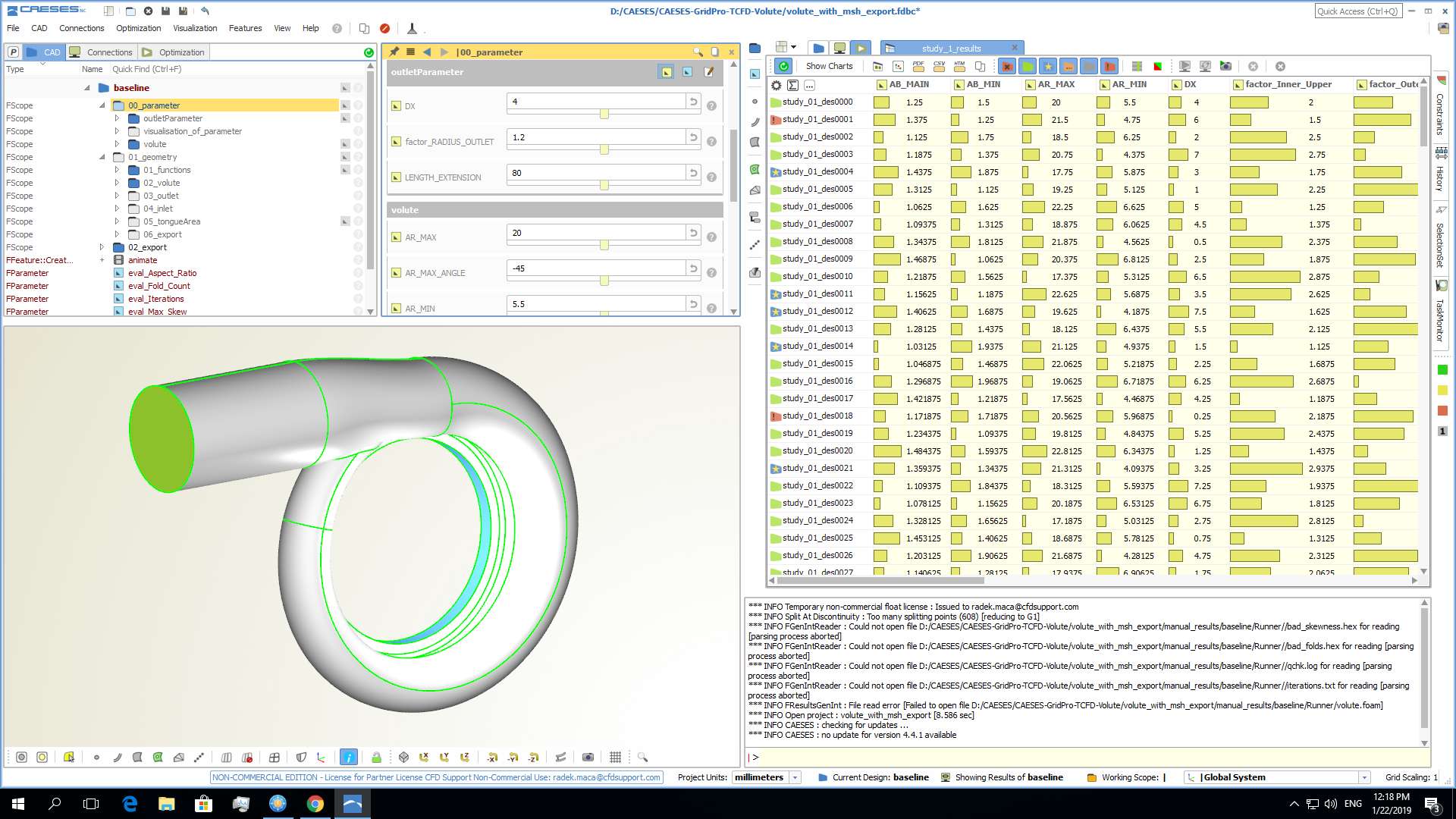Collapse the 01_geometry tree node
This screenshot has width=1456, height=819.
102,157
